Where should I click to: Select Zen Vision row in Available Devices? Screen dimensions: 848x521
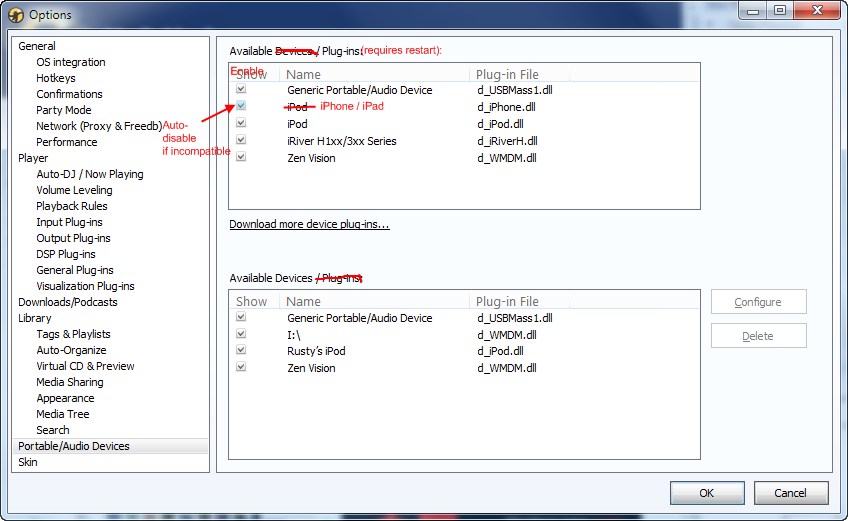(x=311, y=368)
